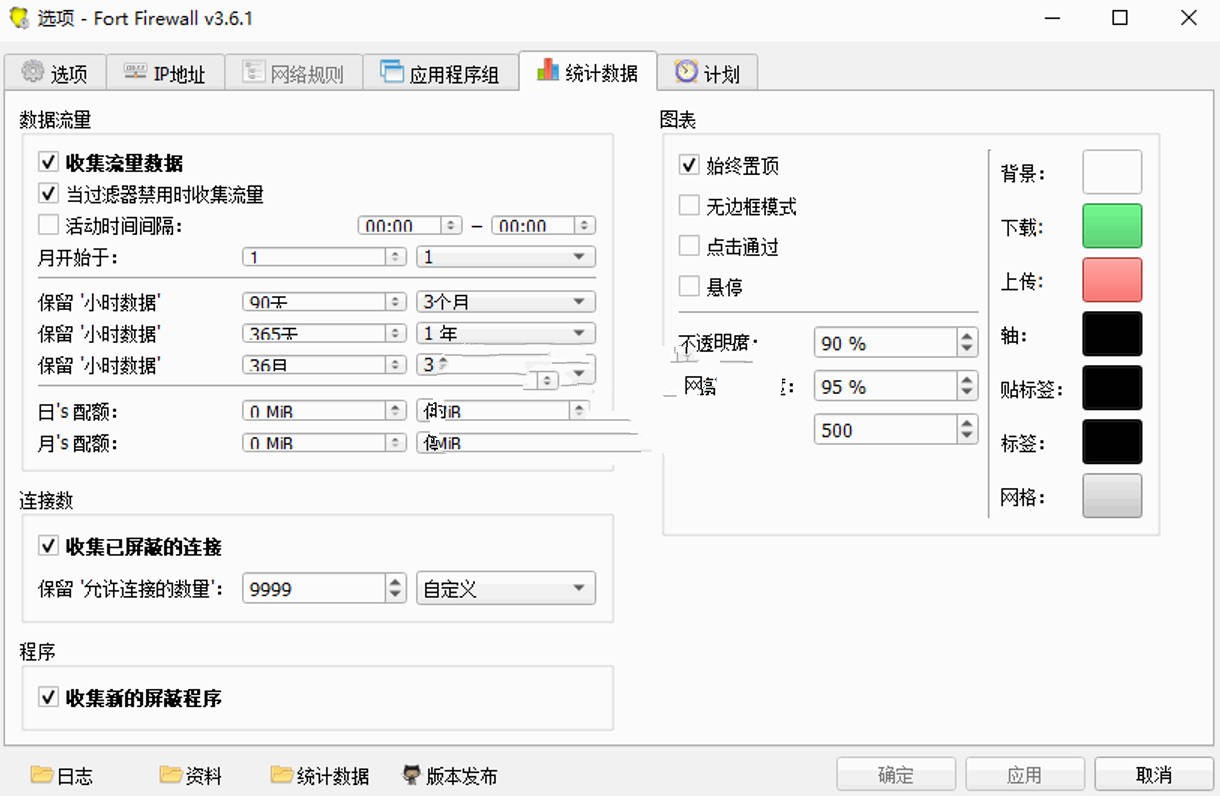Enable 无边框模式 checkbox
Viewport: 1220px width, 796px height.
coord(689,206)
